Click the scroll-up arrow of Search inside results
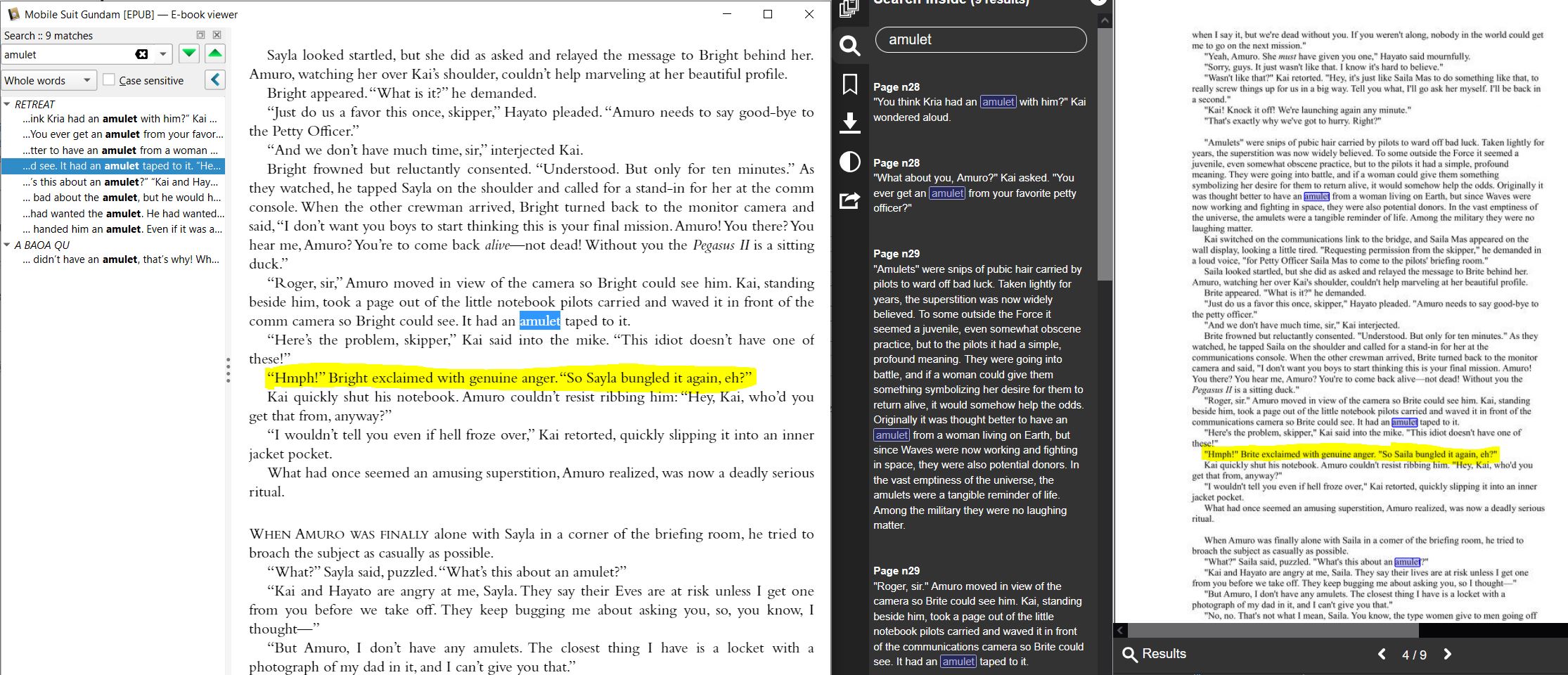This screenshot has width=1568, height=675. (x=1105, y=20)
